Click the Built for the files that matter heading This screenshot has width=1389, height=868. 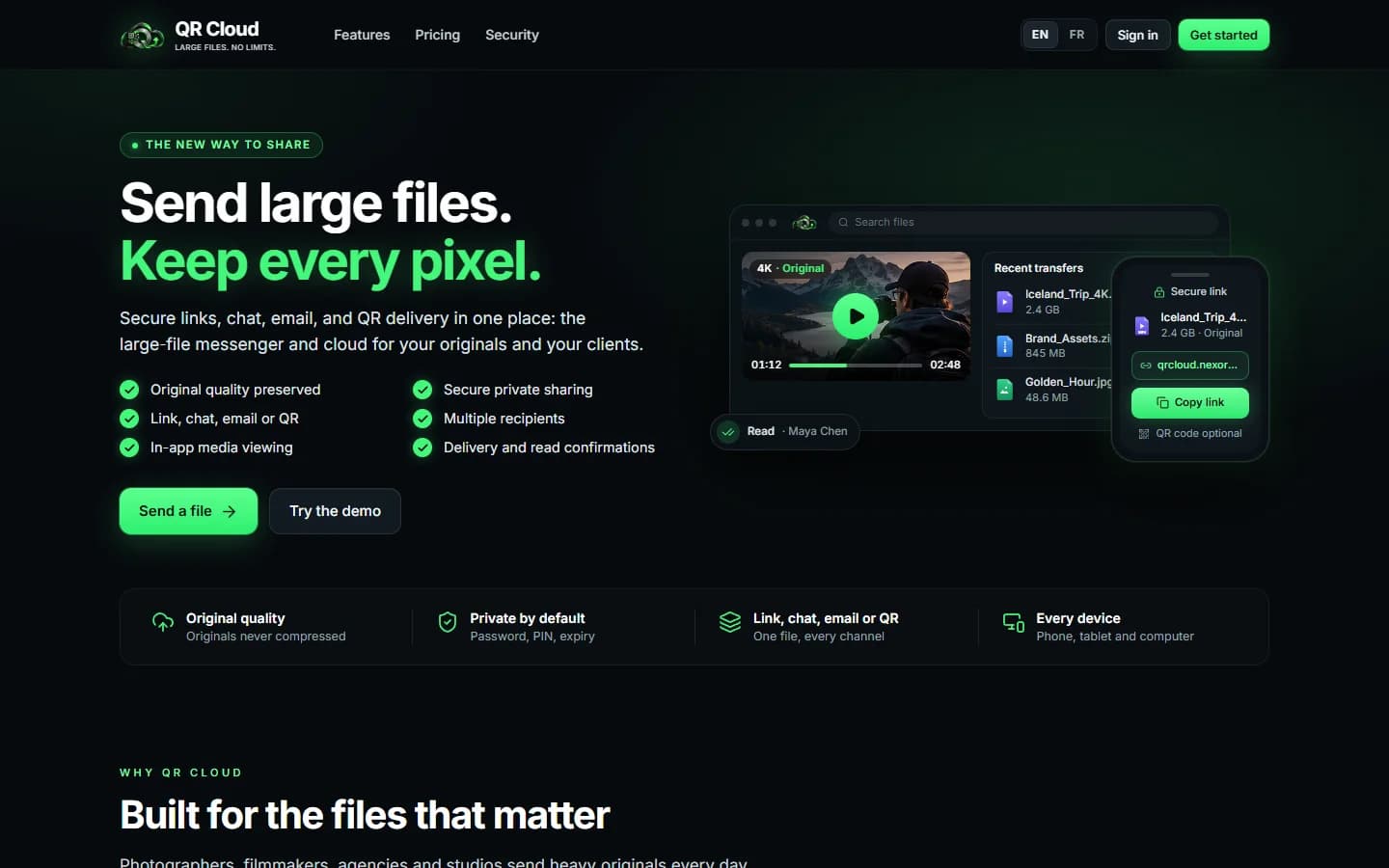(x=365, y=816)
